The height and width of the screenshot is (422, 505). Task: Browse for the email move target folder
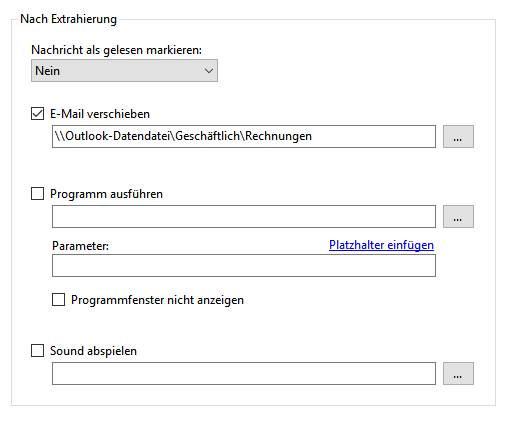pyautogui.click(x=458, y=136)
